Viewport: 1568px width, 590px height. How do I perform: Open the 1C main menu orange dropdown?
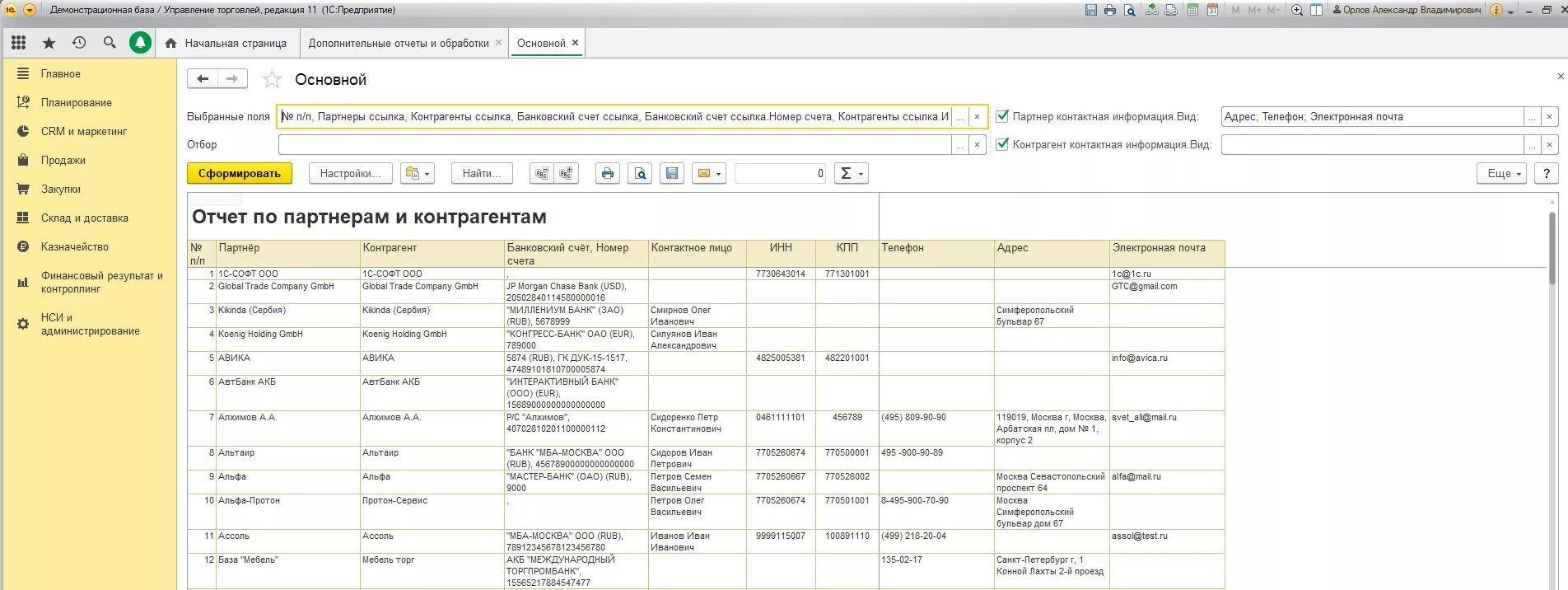click(x=30, y=10)
